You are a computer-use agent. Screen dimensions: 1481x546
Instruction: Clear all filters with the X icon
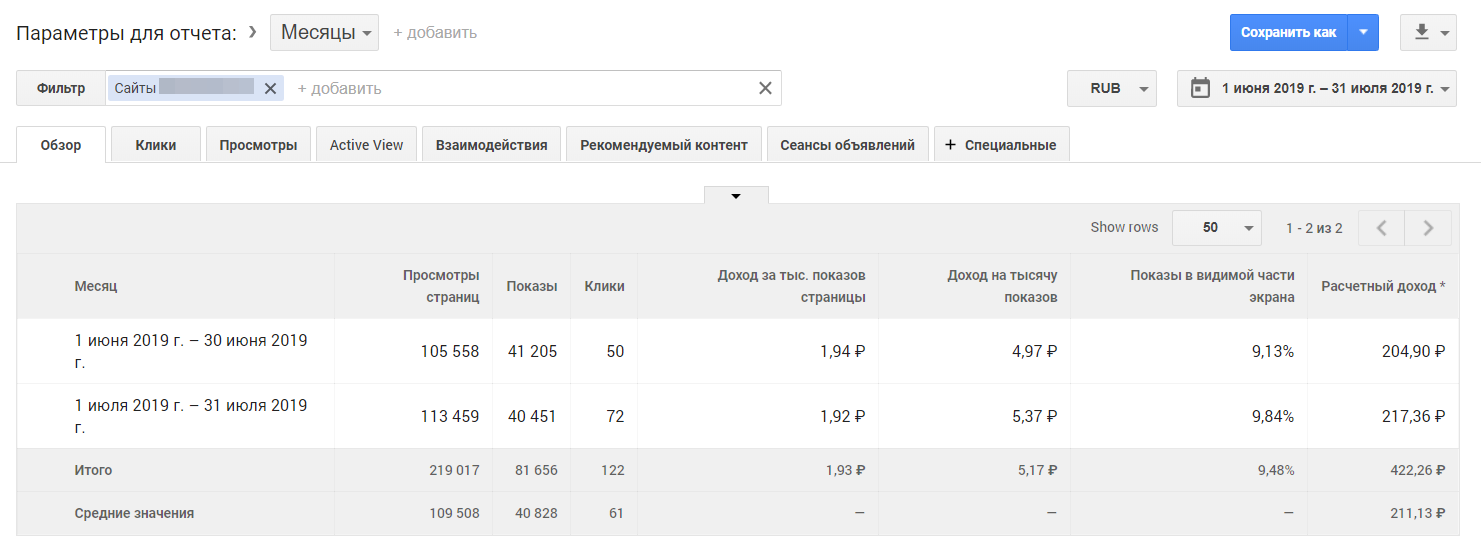pos(765,88)
